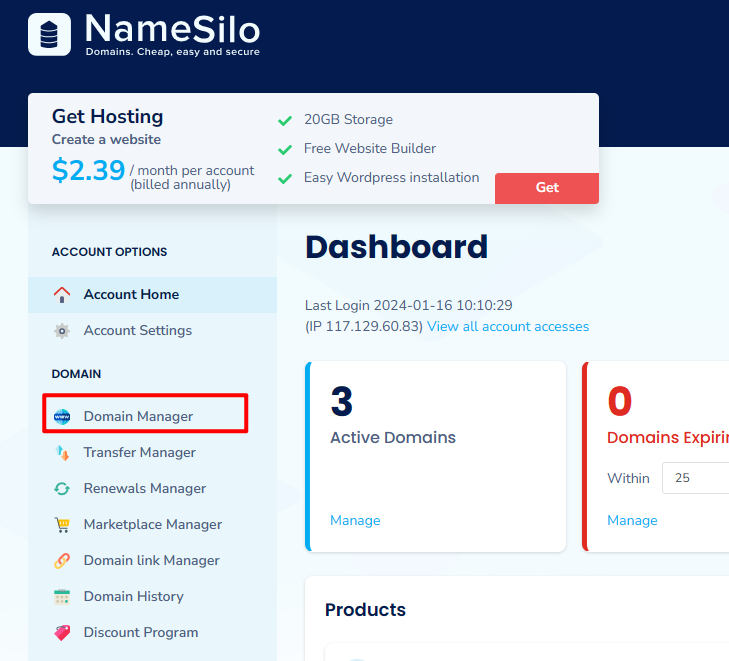Click the Transfer Manager arrows icon
This screenshot has height=661, width=729.
click(62, 453)
